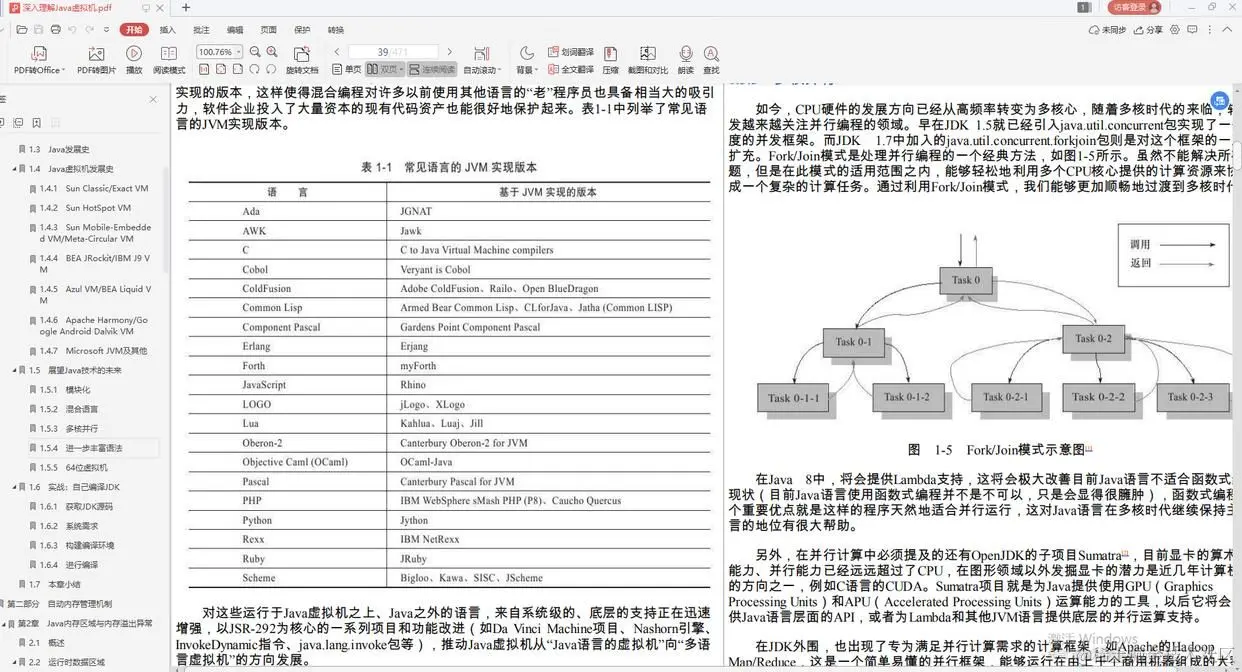1242x672 pixels.
Task: Click the page number input field
Action: click(393, 51)
